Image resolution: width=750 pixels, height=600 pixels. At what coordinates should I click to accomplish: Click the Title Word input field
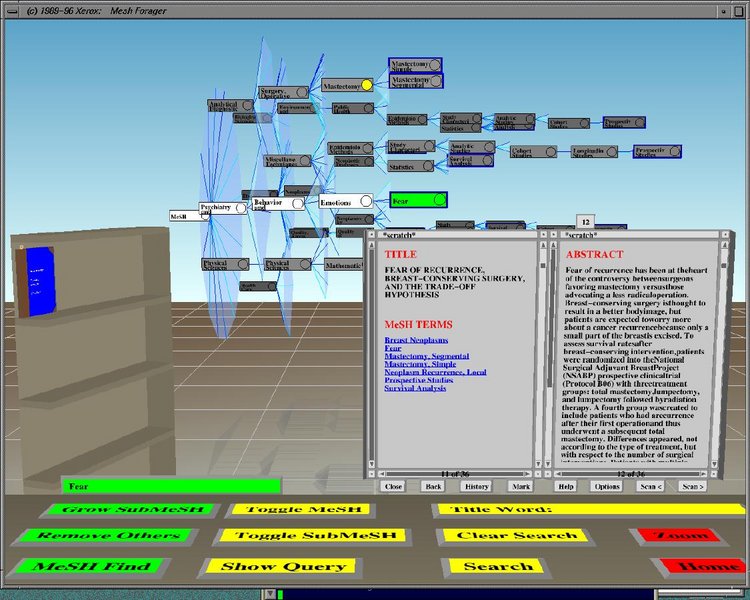pyautogui.click(x=588, y=510)
